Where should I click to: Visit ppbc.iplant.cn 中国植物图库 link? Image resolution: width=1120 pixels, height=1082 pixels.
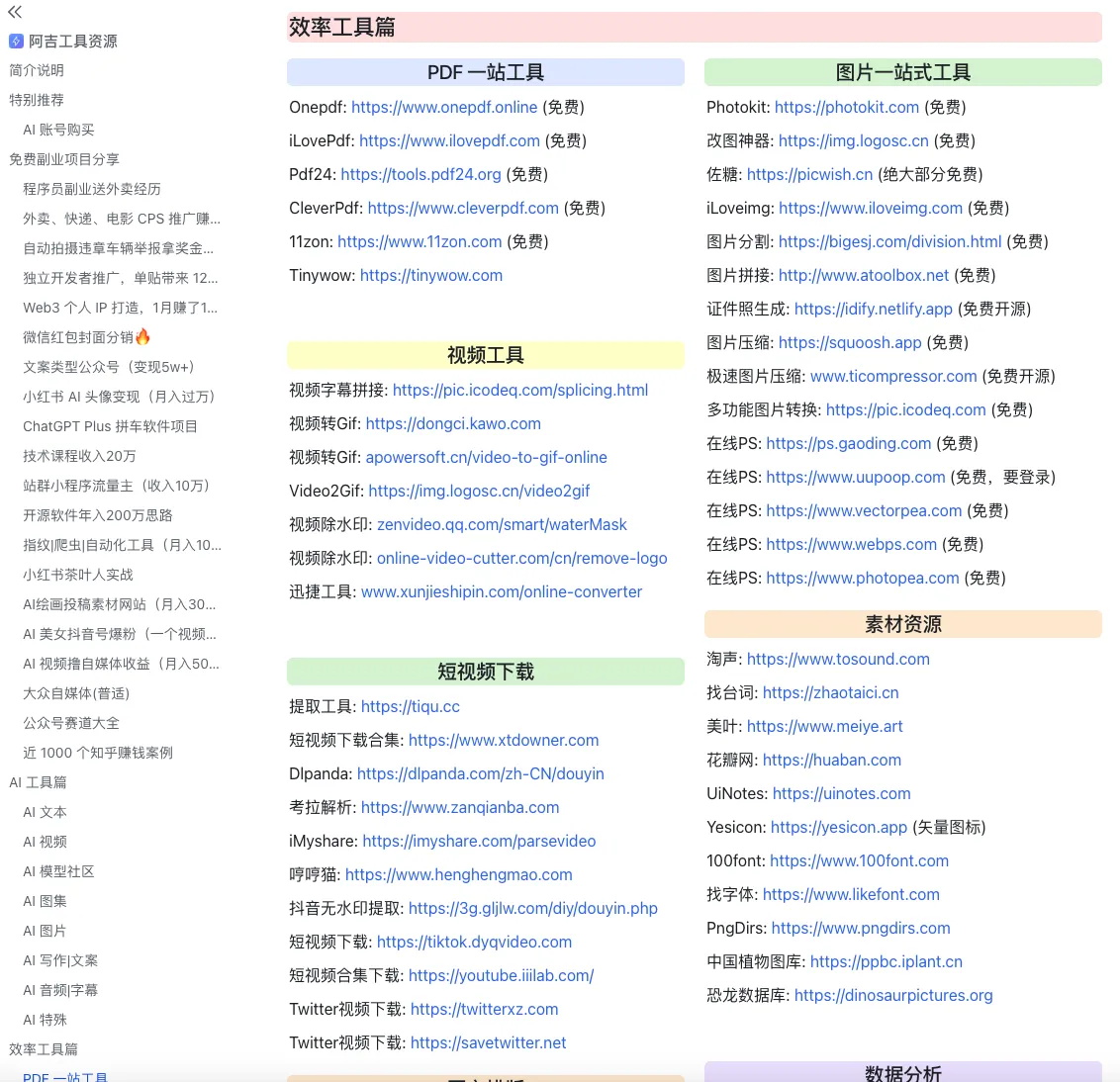[887, 961]
